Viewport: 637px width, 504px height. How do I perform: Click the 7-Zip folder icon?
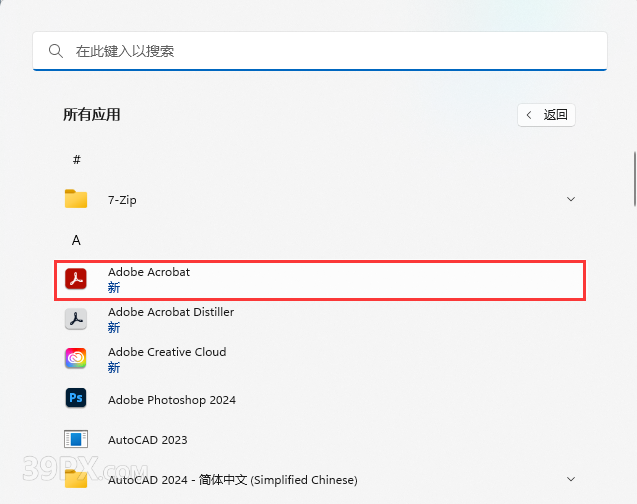76,199
